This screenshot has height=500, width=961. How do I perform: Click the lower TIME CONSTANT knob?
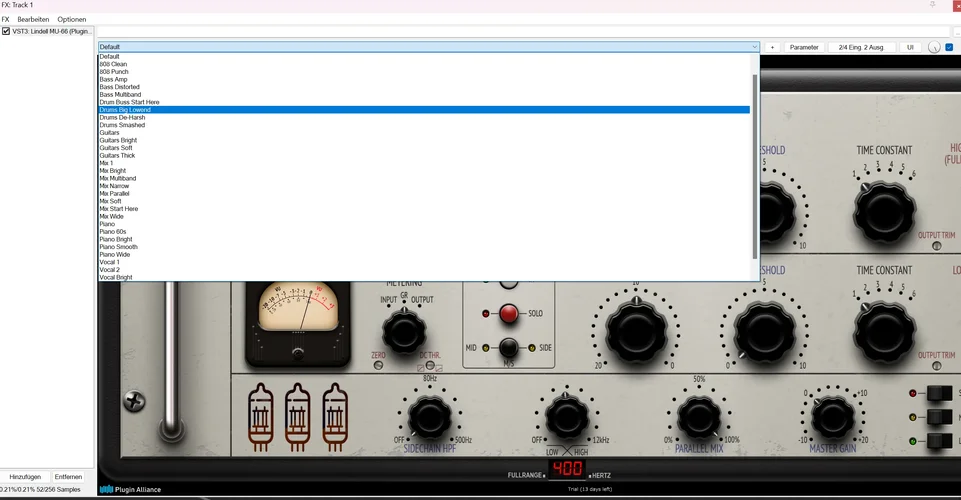pyautogui.click(x=884, y=332)
